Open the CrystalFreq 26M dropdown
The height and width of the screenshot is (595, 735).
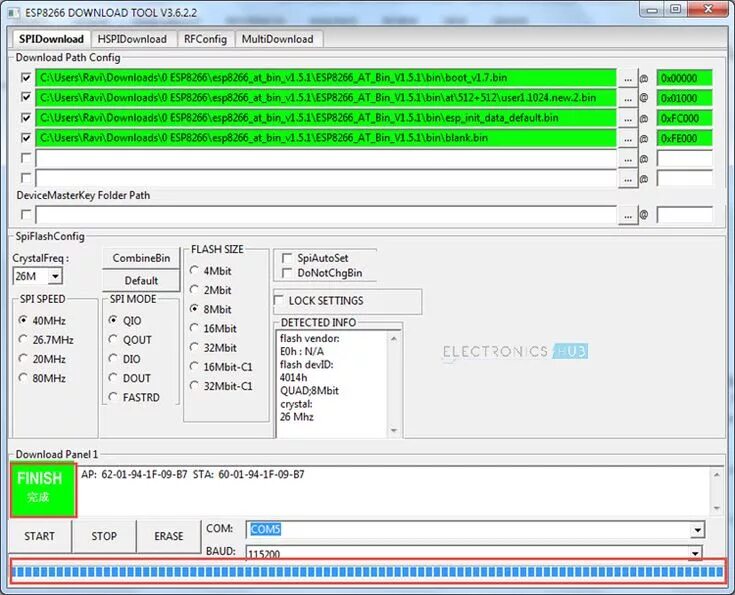(55, 276)
